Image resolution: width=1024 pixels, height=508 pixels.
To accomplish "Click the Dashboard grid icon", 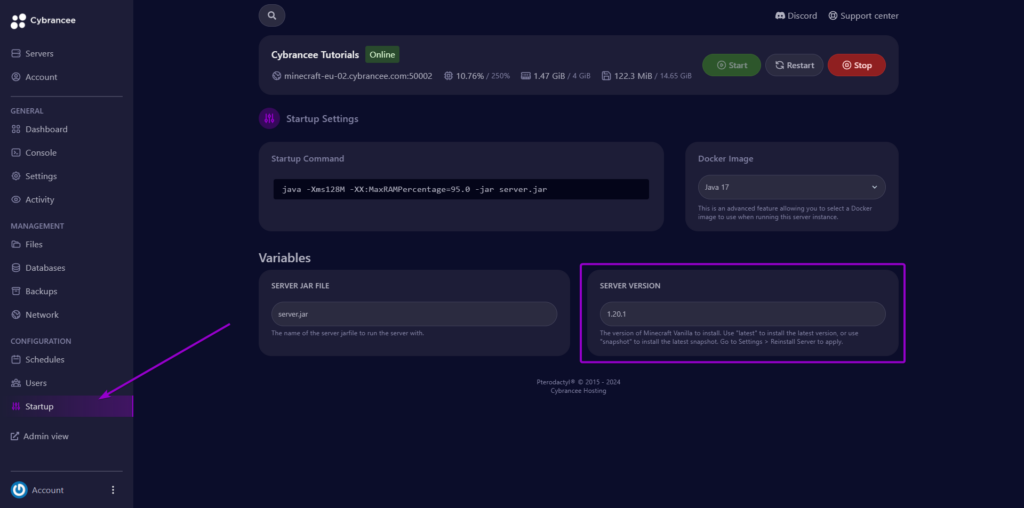I will pyautogui.click(x=16, y=129).
